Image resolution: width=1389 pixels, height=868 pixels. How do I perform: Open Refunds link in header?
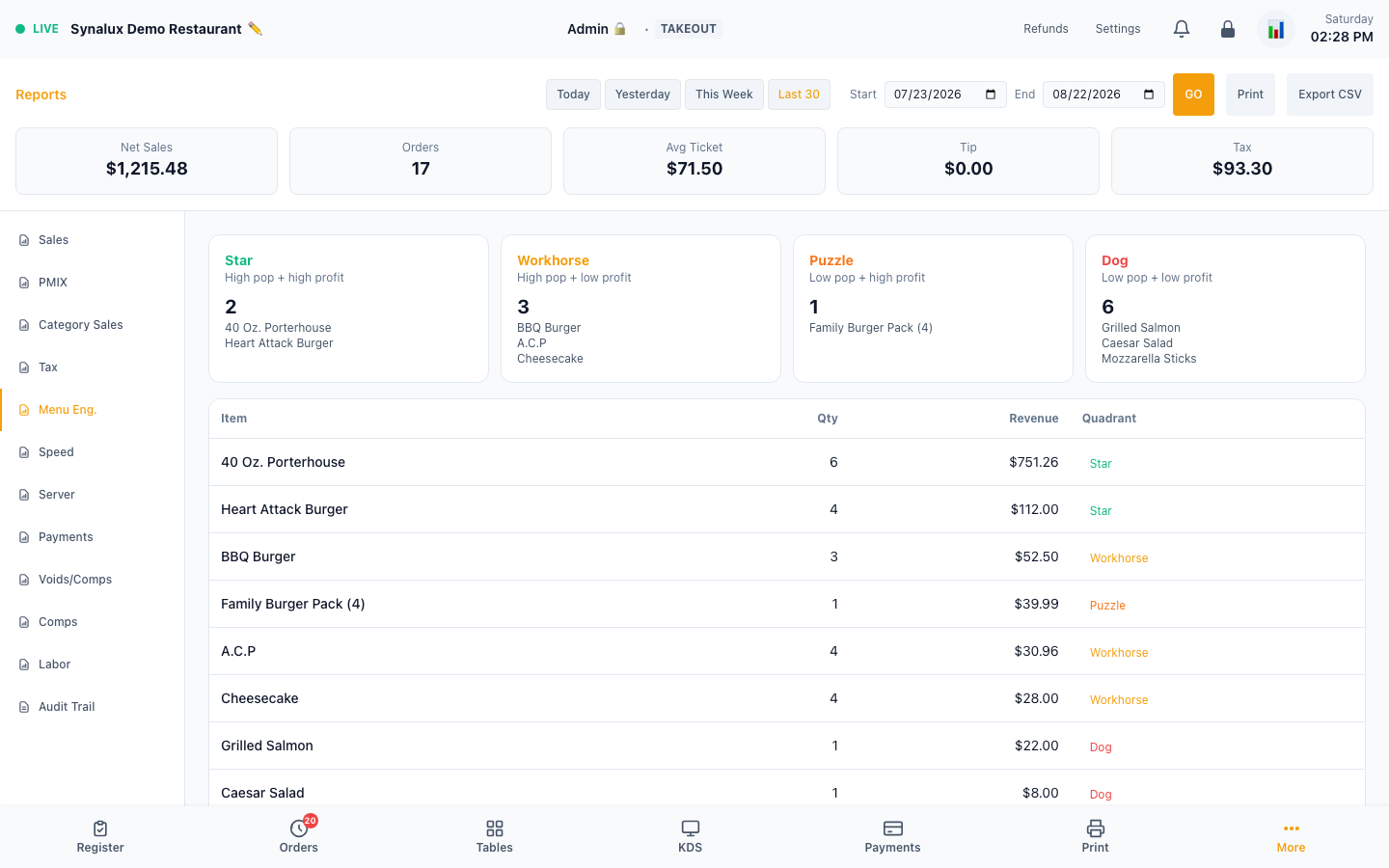click(x=1046, y=29)
